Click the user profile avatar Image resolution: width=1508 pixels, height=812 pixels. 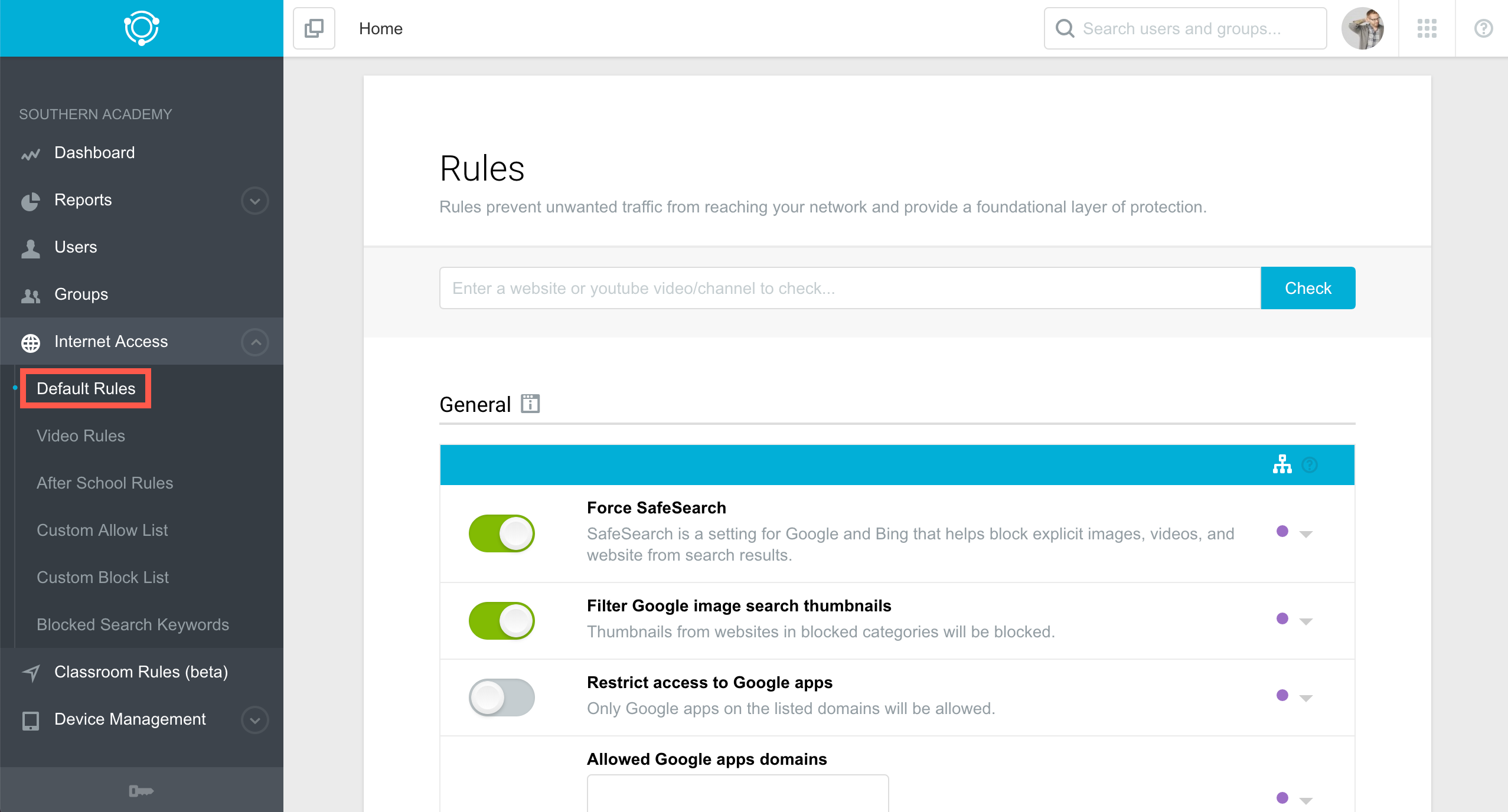coord(1362,28)
